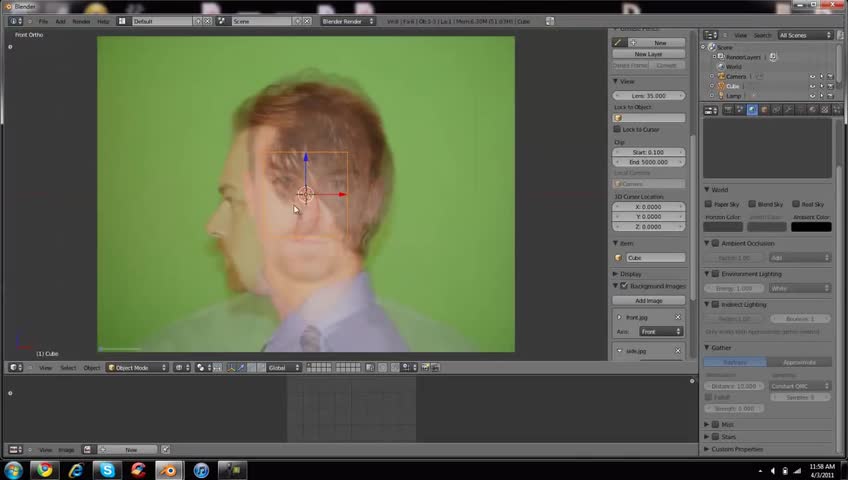The height and width of the screenshot is (480, 848).
Task: Open outliner editor type selector
Action: (711, 35)
